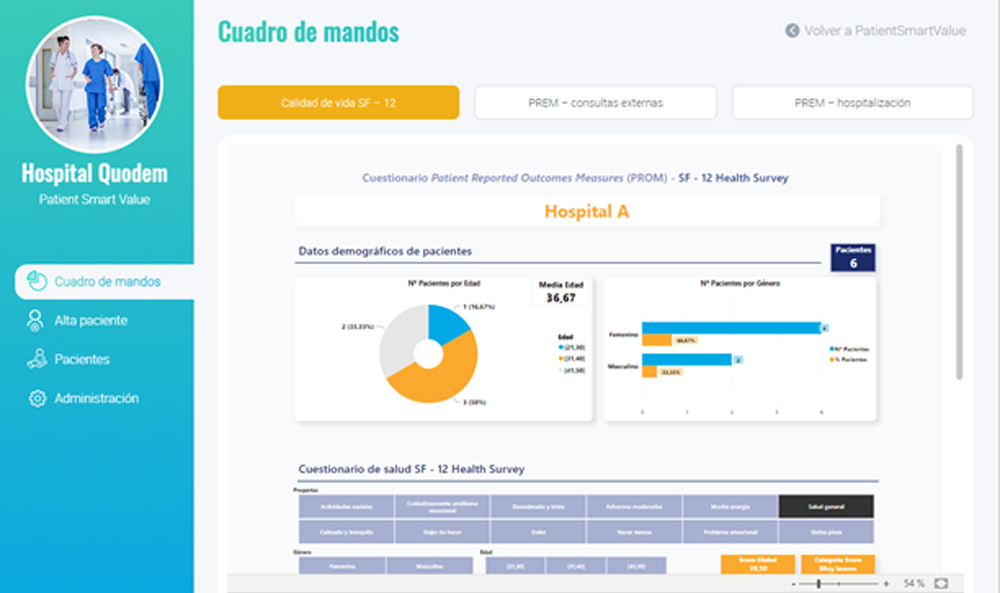Click the back arrow icon beside Volver

[792, 31]
